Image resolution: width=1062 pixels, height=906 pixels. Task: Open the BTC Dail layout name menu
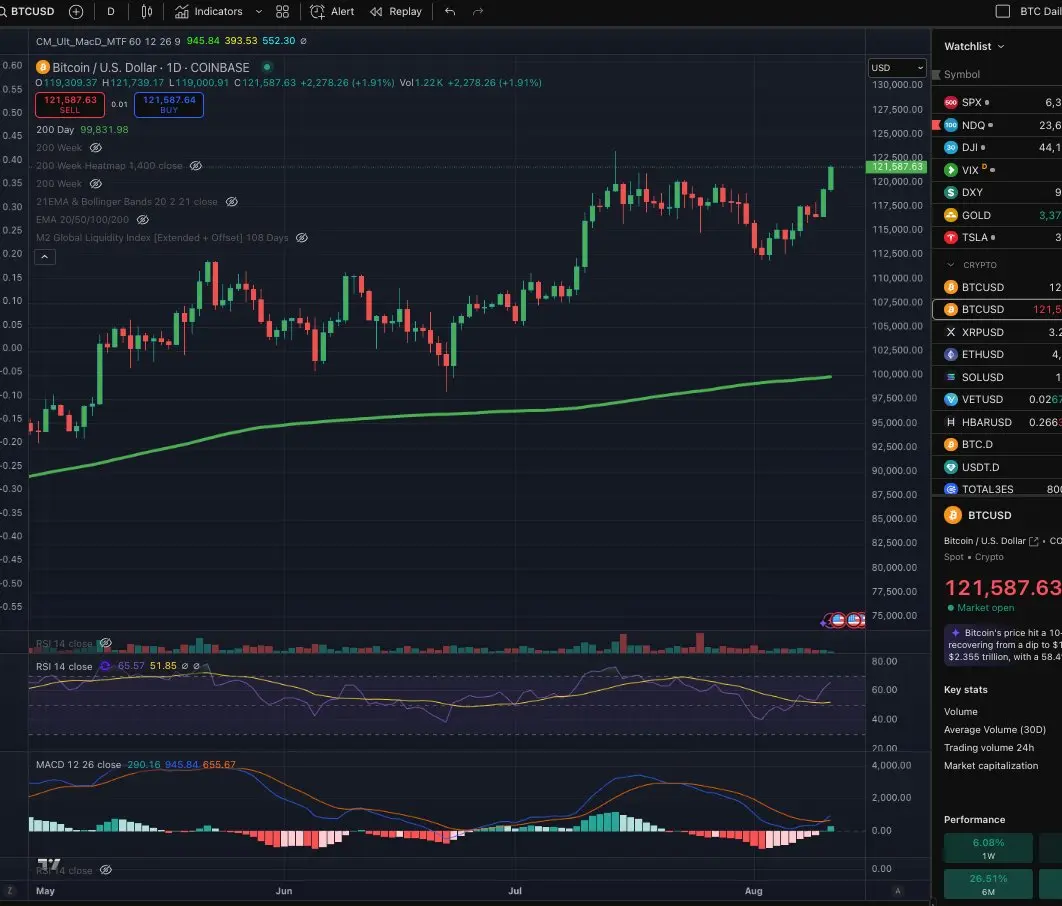point(1040,12)
